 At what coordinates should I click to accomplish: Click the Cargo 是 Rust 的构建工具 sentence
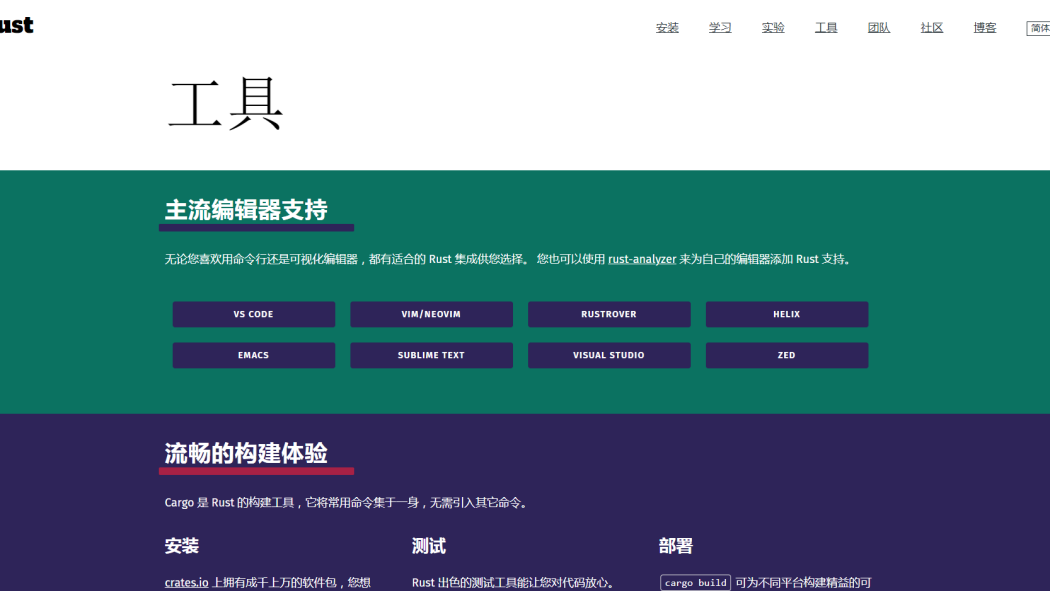click(x=348, y=503)
